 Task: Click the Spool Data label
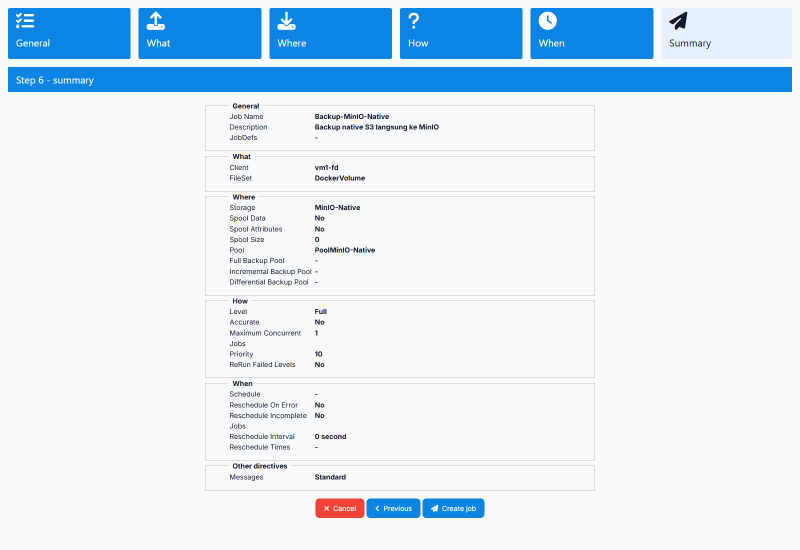click(247, 218)
